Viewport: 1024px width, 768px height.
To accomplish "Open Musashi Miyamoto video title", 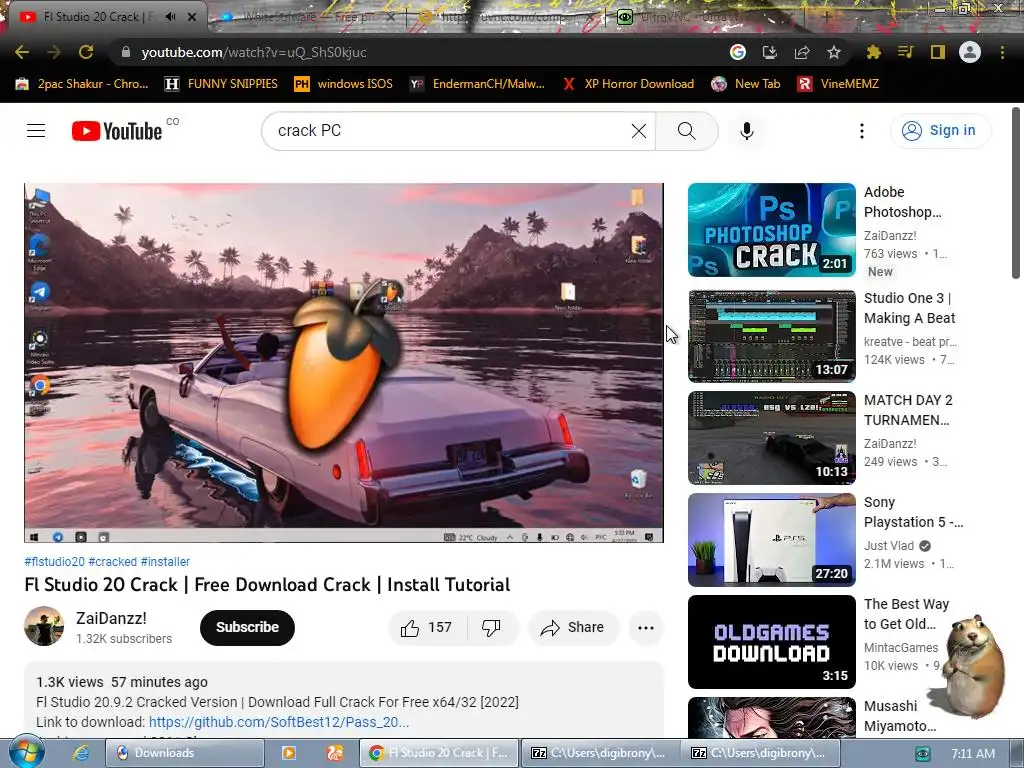I will tap(900, 716).
